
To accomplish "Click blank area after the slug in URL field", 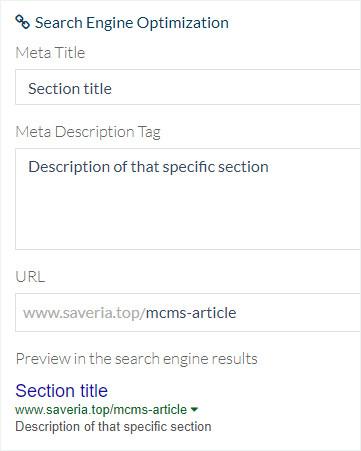I will tap(298, 313).
